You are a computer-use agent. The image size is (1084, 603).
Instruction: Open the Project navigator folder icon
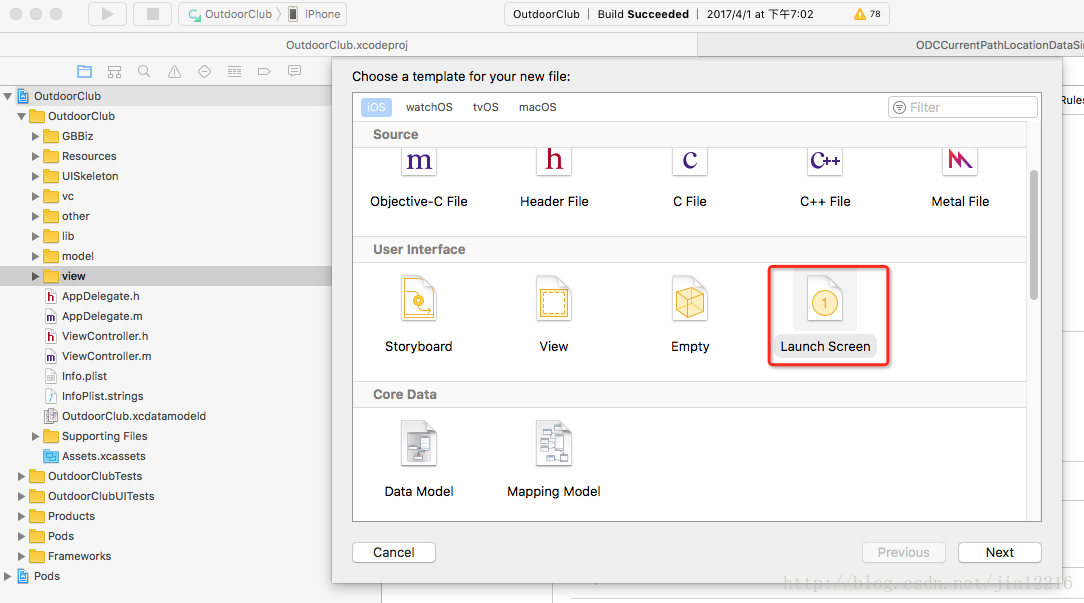coord(84,71)
